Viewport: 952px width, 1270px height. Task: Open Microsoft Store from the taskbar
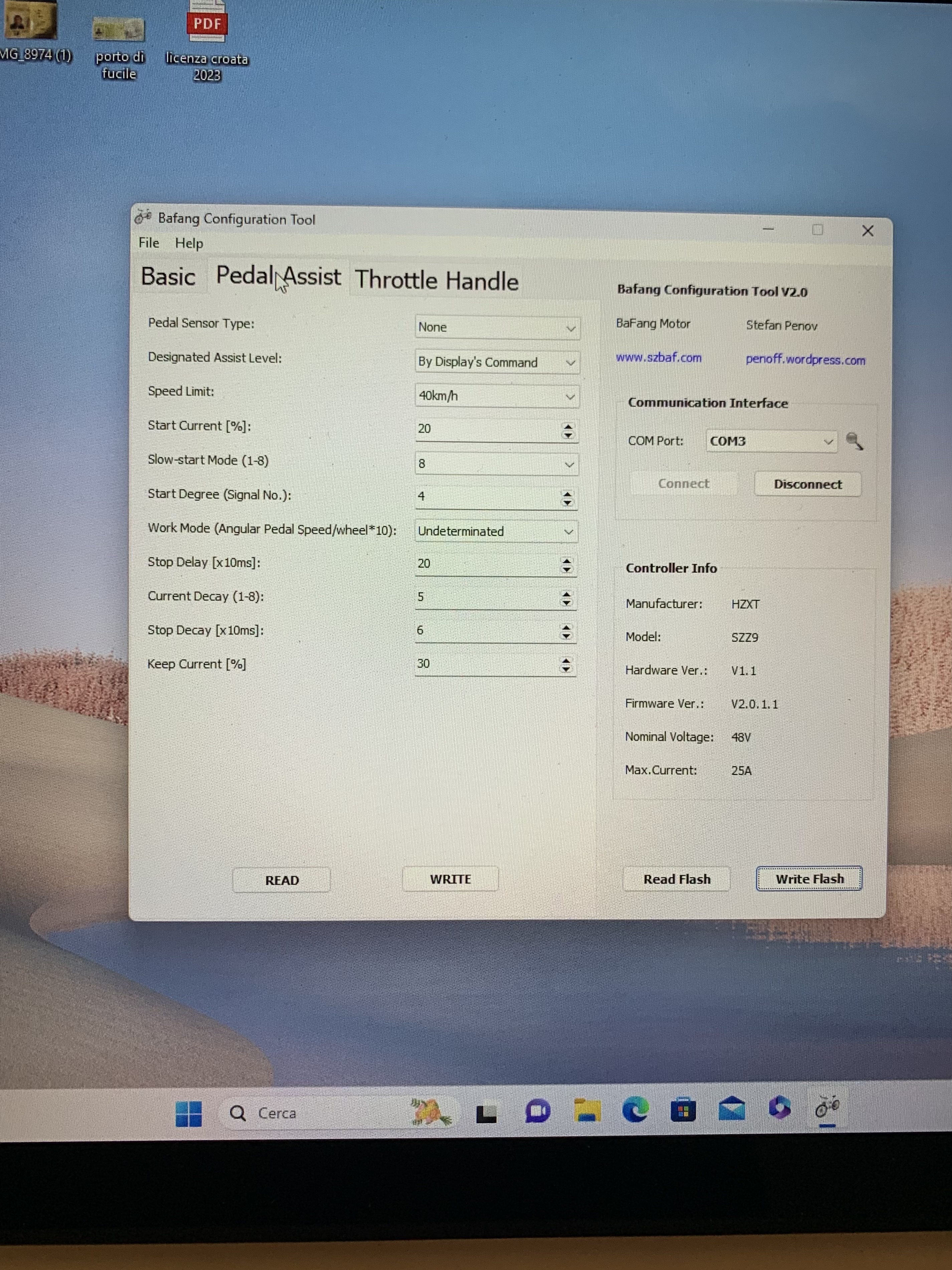click(x=683, y=1109)
